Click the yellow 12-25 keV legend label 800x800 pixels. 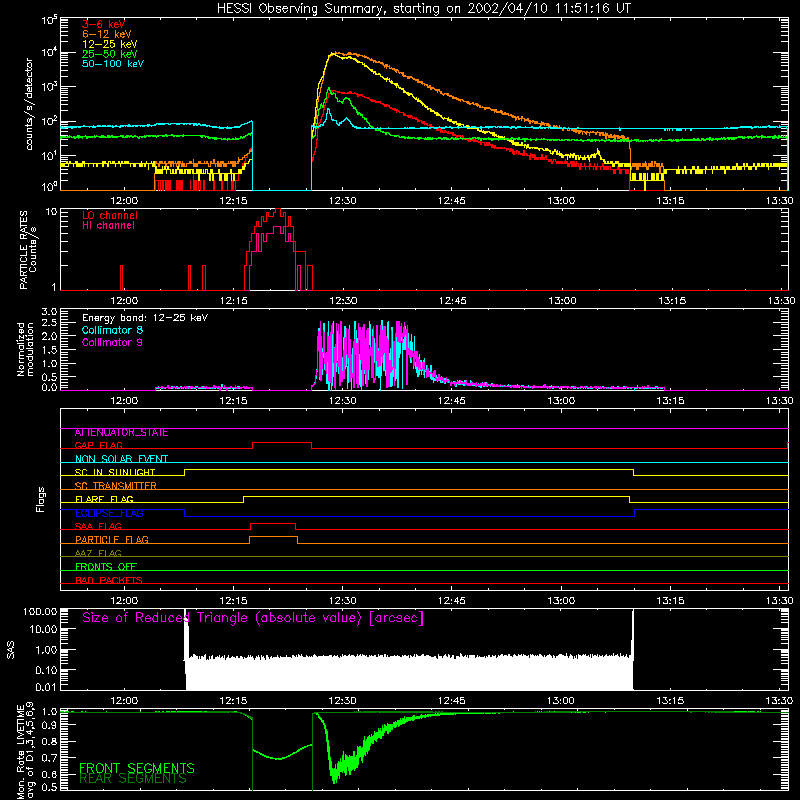click(x=110, y=44)
